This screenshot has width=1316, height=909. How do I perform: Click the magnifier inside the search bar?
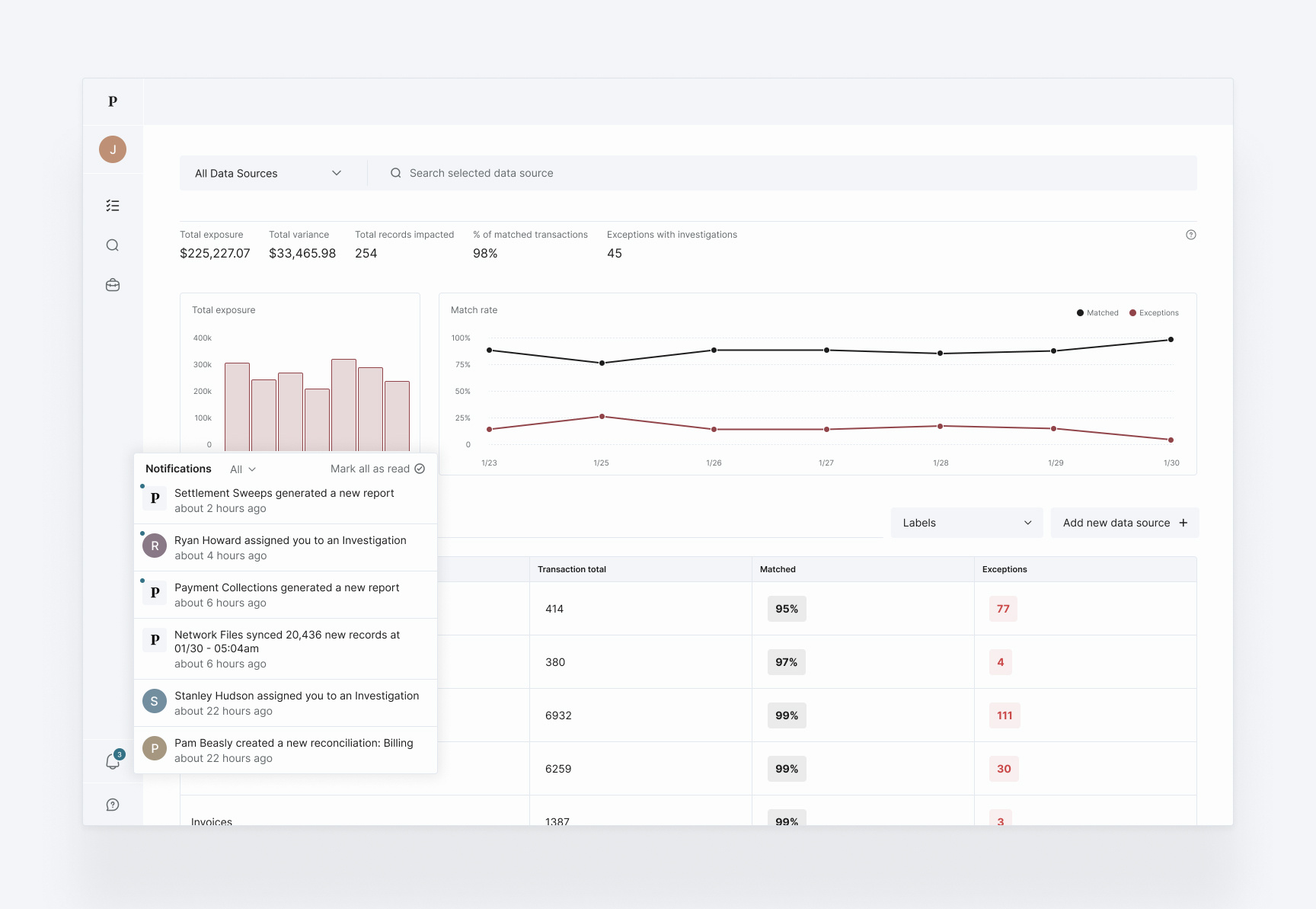395,172
